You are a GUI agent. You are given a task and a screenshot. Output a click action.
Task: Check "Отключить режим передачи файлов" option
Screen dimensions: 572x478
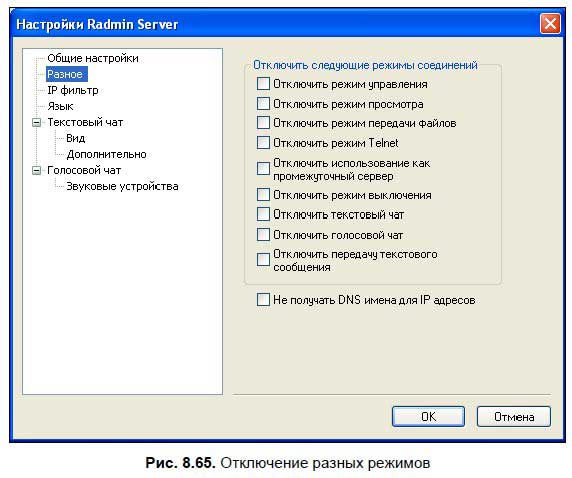(263, 123)
